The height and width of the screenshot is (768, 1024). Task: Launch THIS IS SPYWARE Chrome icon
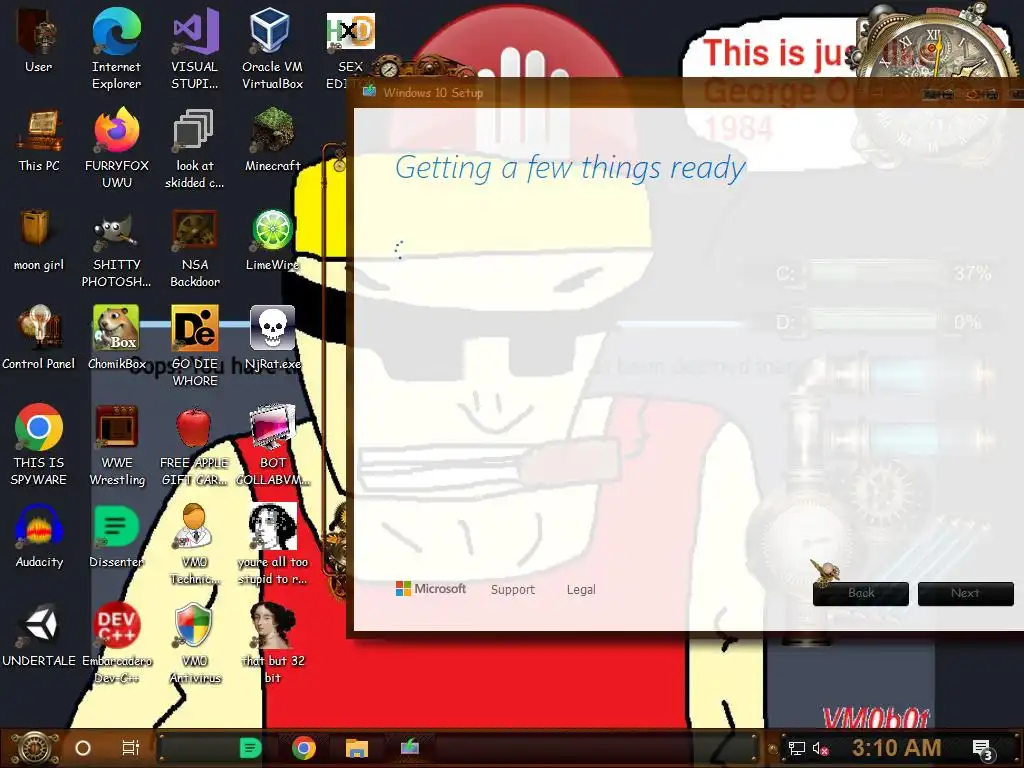(39, 445)
